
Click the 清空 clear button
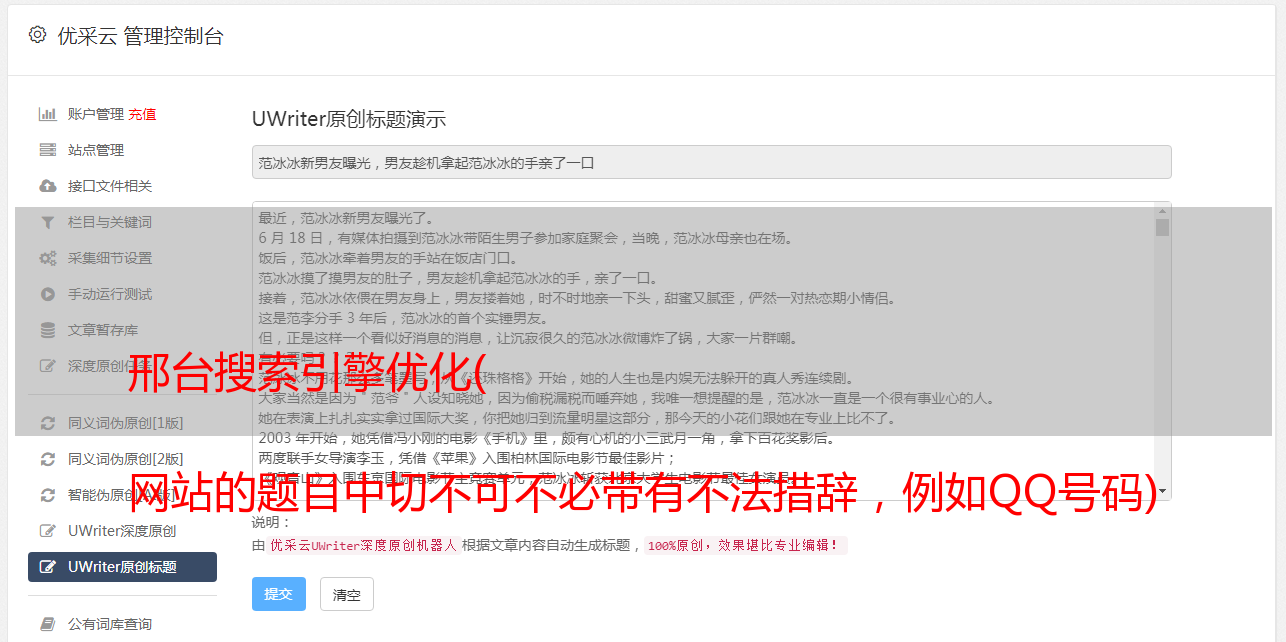click(346, 594)
